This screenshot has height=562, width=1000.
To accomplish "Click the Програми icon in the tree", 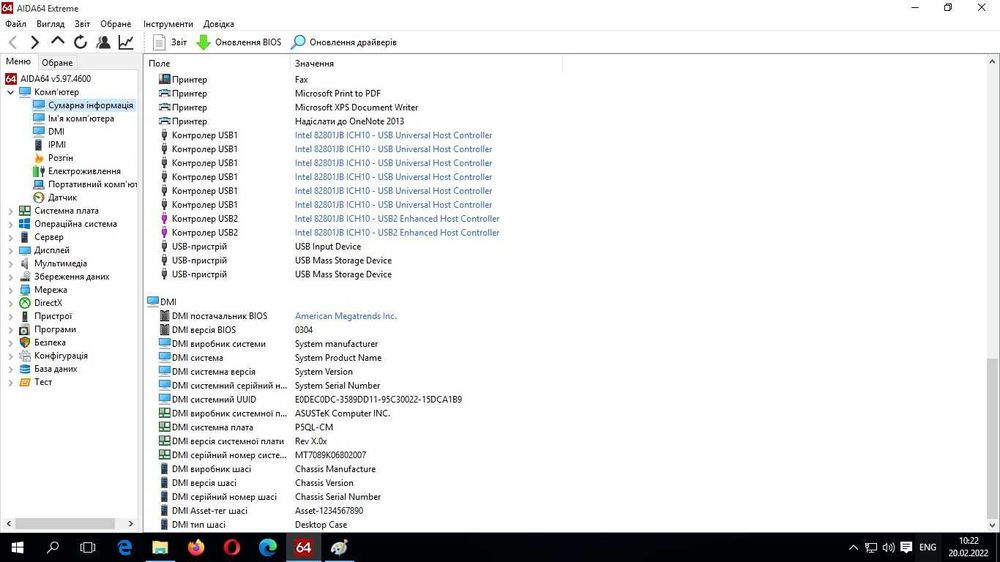I will click(x=25, y=330).
